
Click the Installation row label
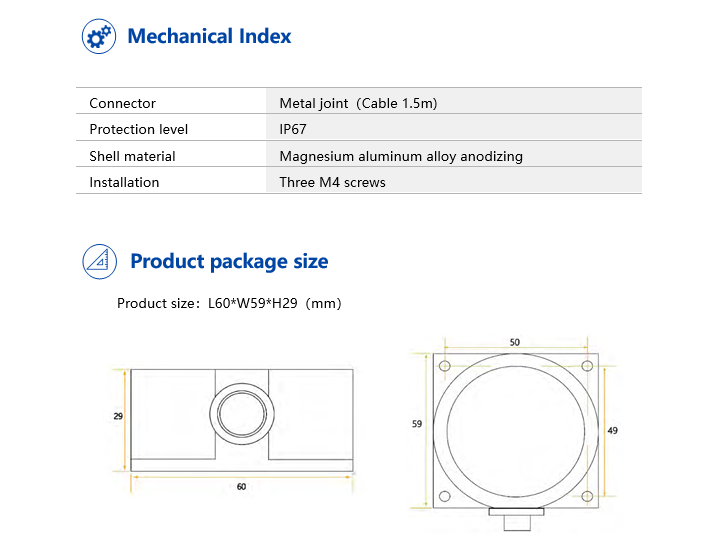point(124,182)
